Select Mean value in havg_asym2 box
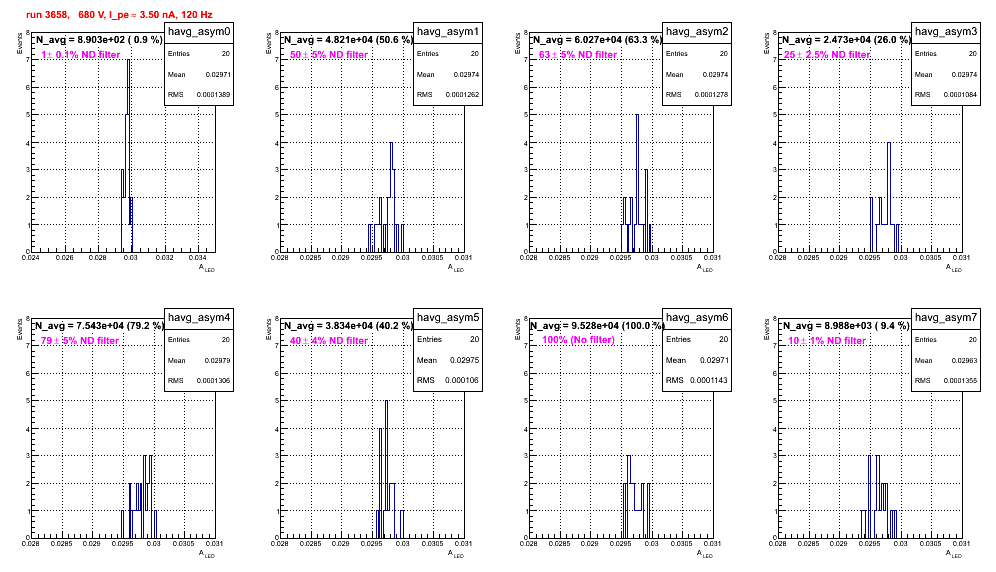 click(716, 74)
